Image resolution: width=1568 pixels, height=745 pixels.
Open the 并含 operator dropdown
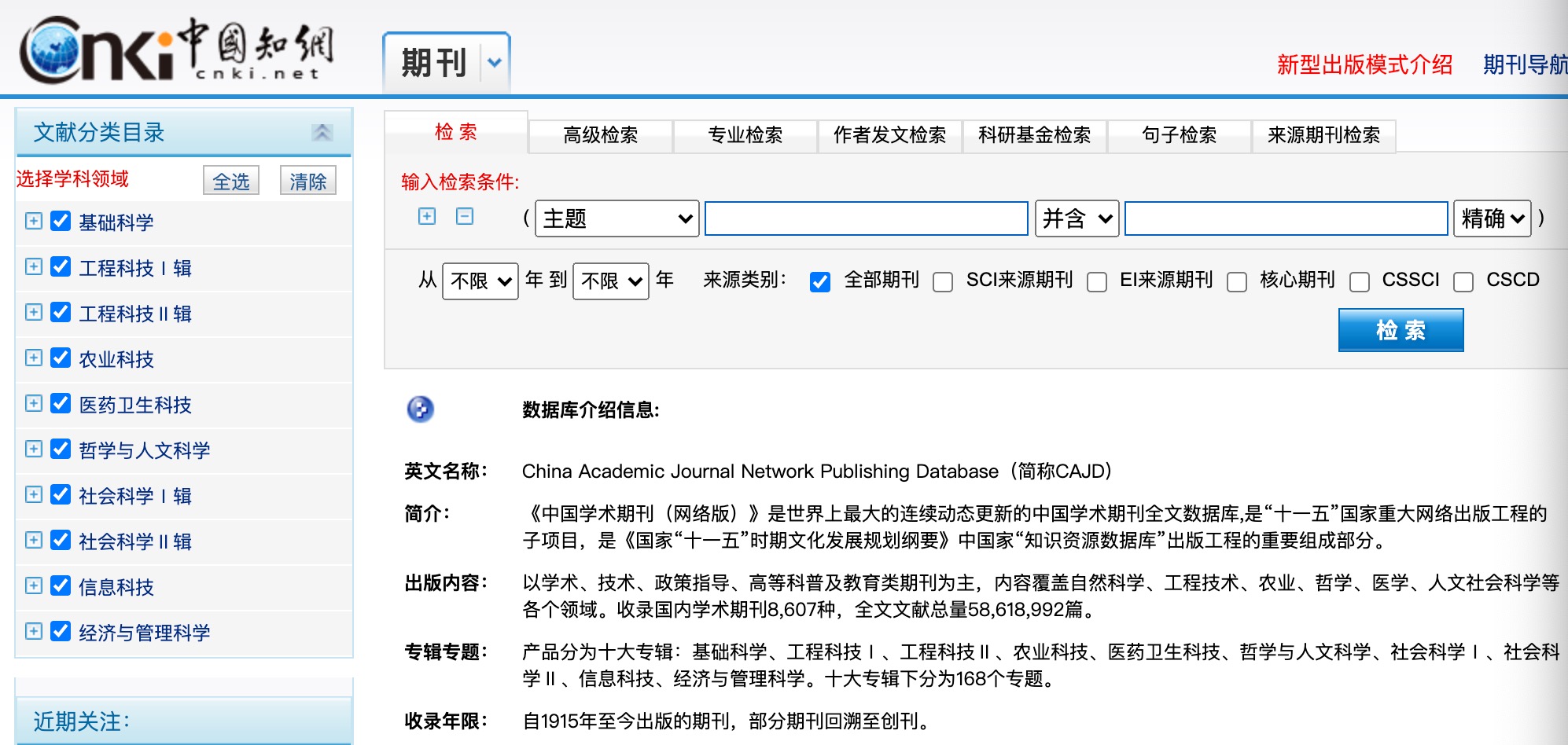coord(1077,218)
